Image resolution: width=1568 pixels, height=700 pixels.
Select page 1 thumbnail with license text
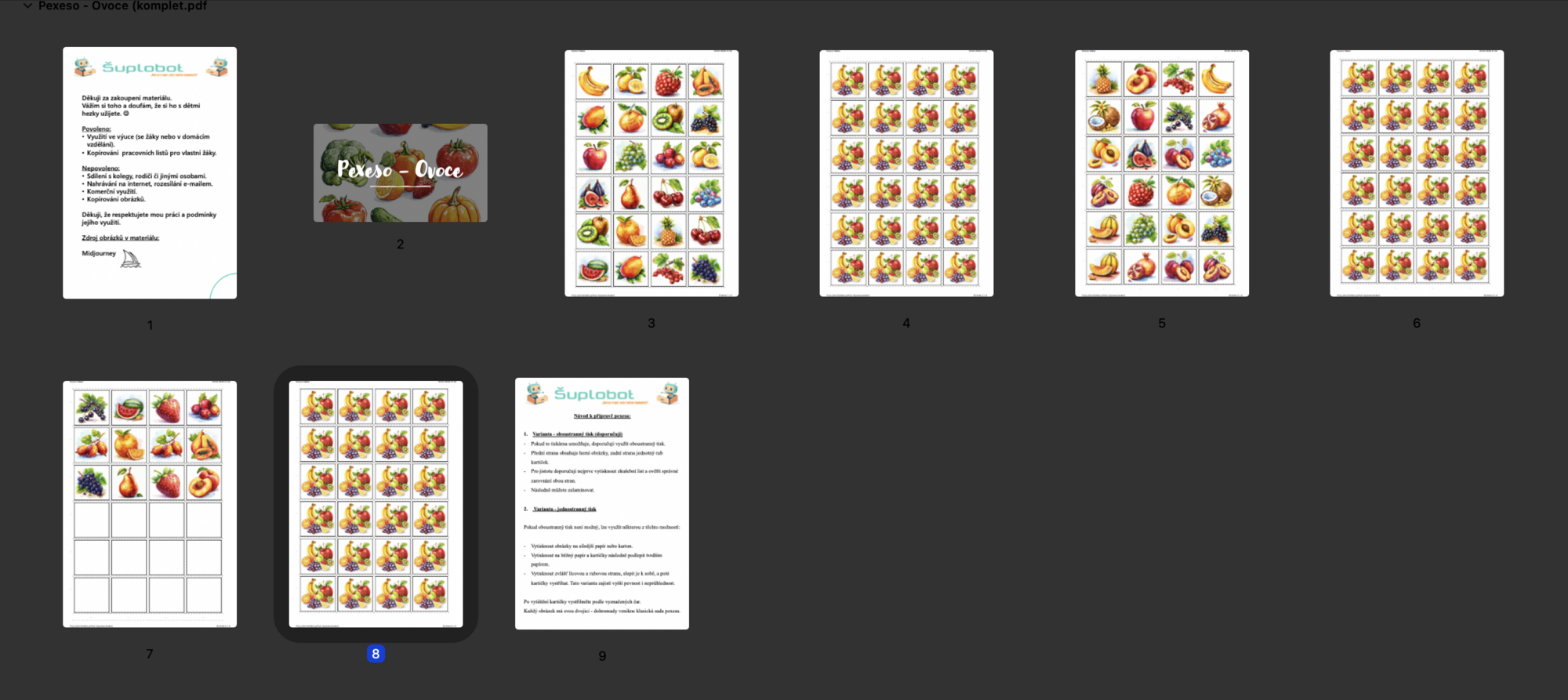click(x=150, y=172)
